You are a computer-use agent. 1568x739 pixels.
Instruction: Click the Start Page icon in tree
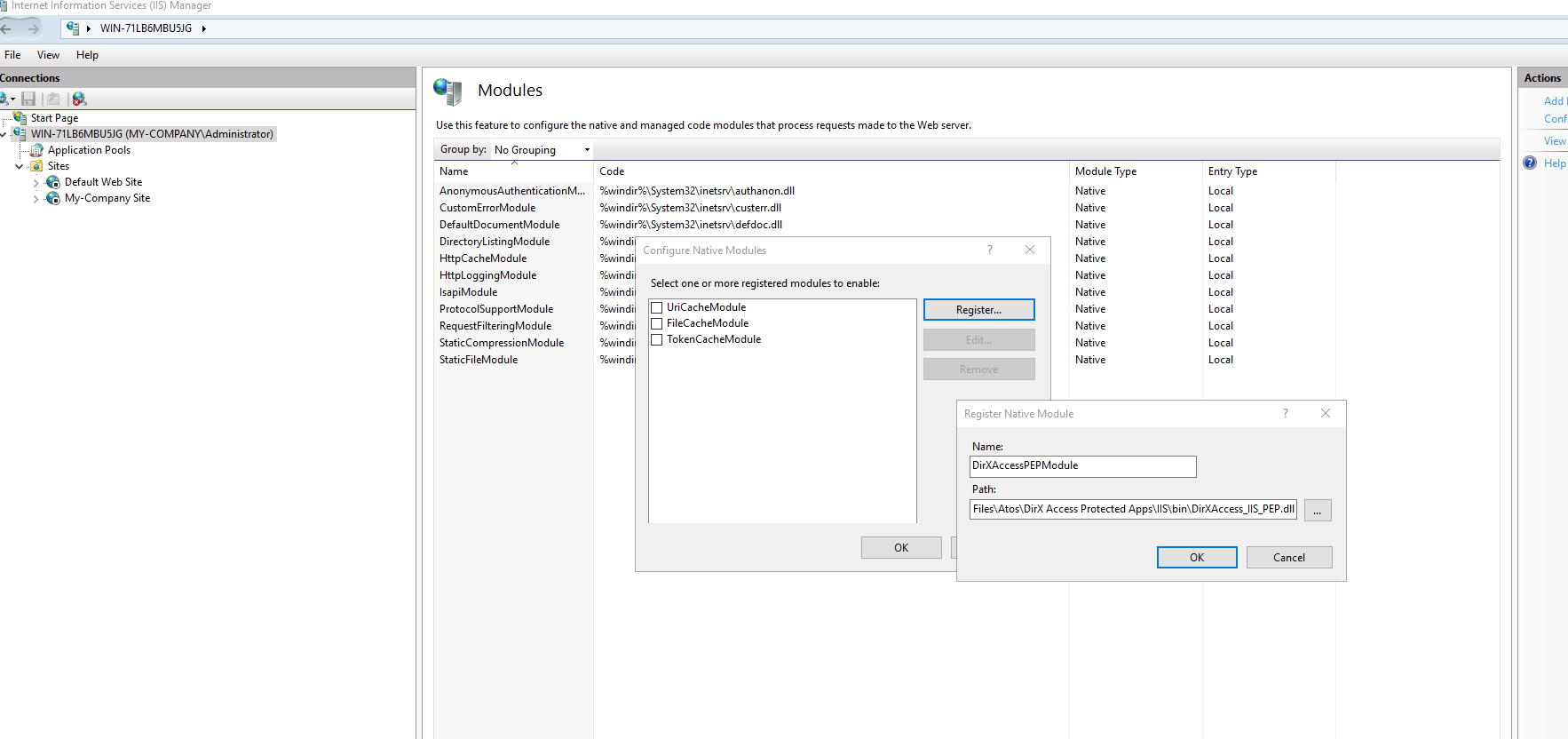20,118
